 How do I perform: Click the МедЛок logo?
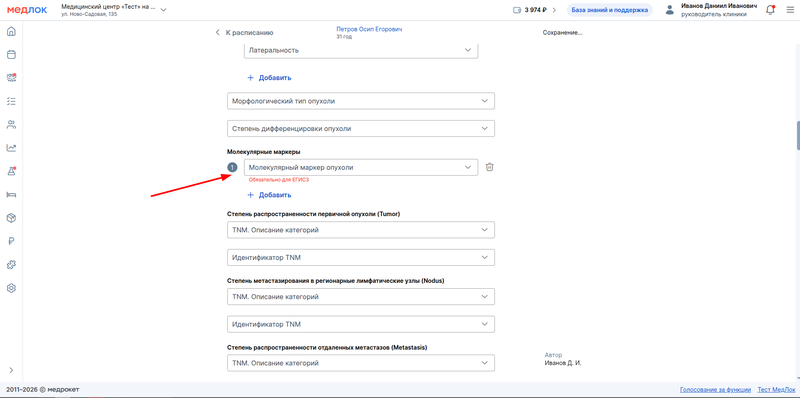pos(27,10)
